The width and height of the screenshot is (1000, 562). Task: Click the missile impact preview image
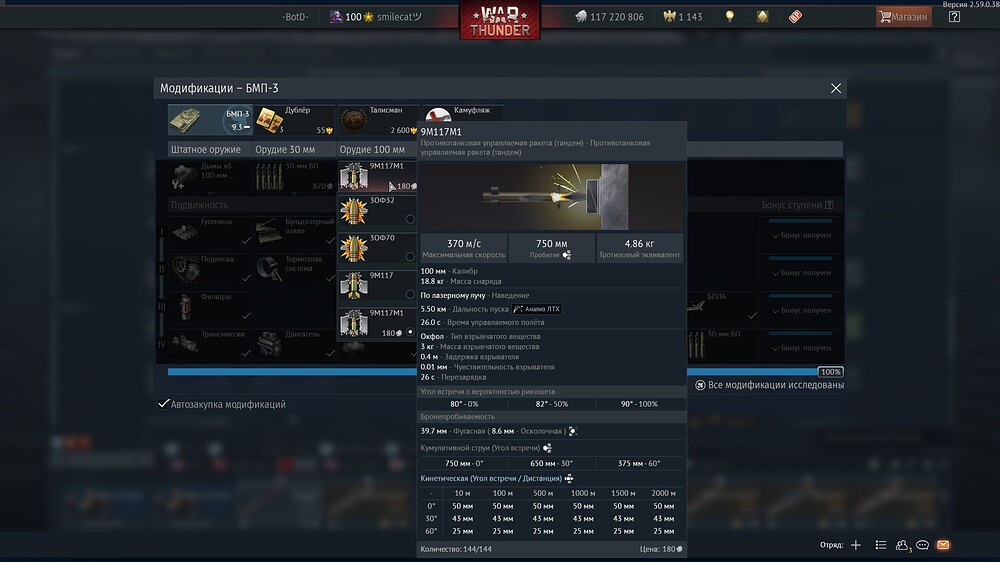click(551, 196)
